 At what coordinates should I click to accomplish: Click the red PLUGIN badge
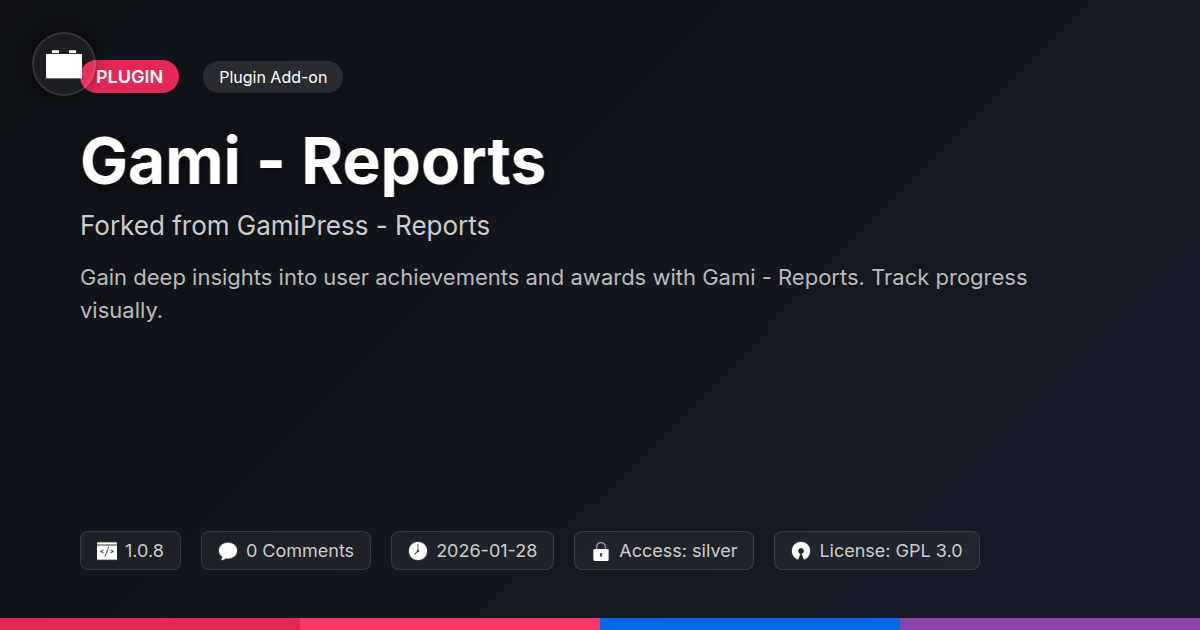pyautogui.click(x=130, y=77)
